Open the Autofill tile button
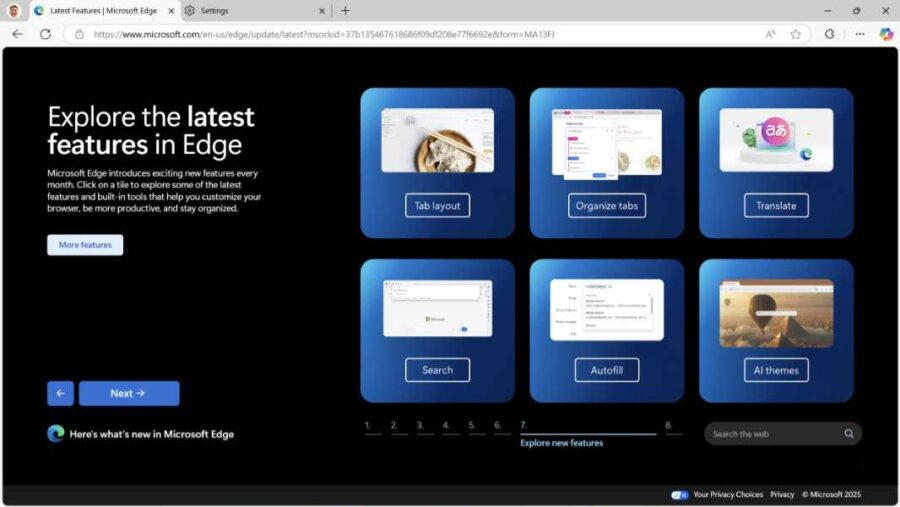 pyautogui.click(x=607, y=370)
